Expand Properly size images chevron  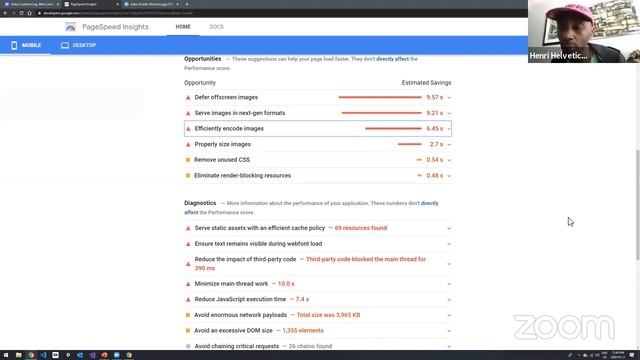(449, 144)
